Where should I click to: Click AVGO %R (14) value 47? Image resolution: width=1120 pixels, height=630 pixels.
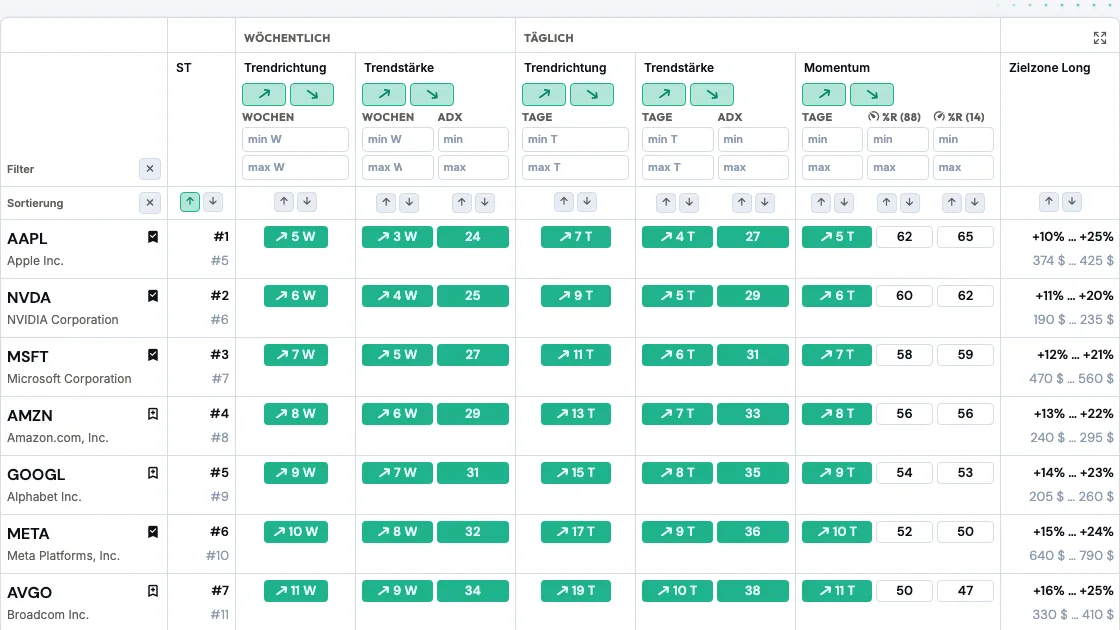click(965, 591)
